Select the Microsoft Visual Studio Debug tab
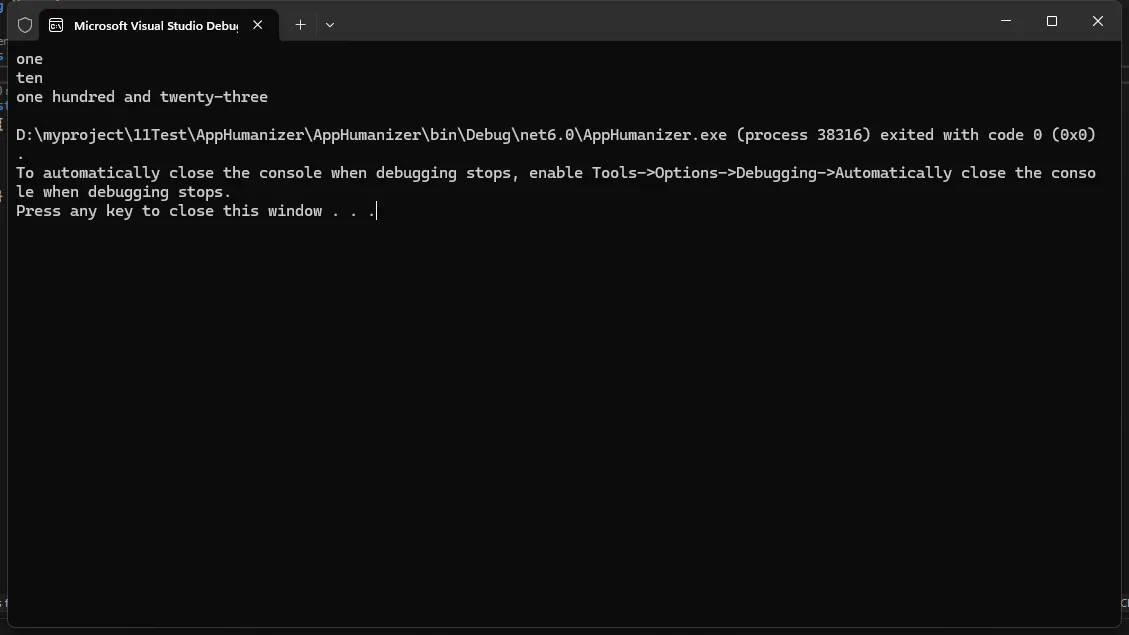Screen dimensions: 1129x635 pyautogui.click(x=155, y=25)
